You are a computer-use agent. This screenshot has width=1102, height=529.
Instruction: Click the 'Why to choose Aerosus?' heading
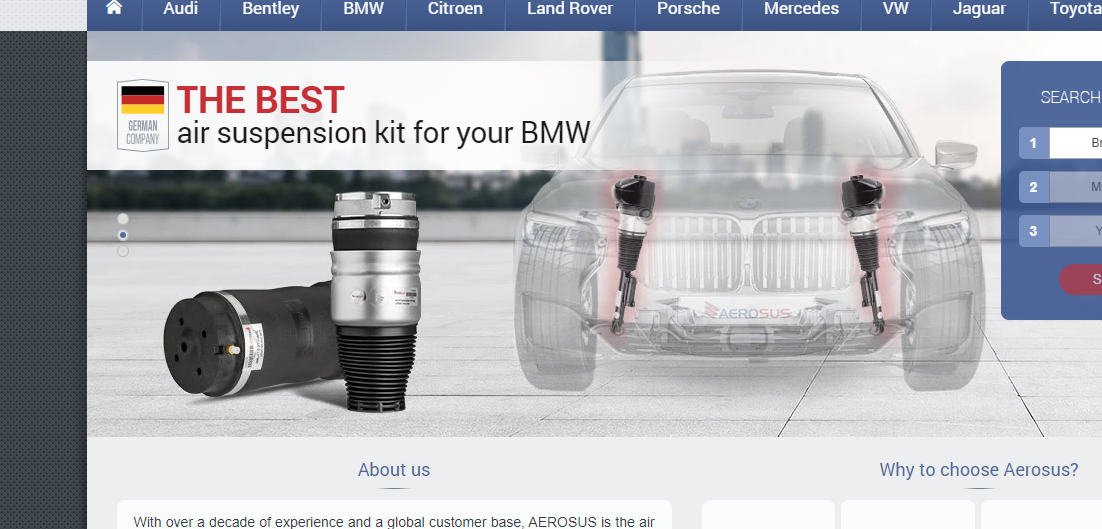(x=978, y=469)
